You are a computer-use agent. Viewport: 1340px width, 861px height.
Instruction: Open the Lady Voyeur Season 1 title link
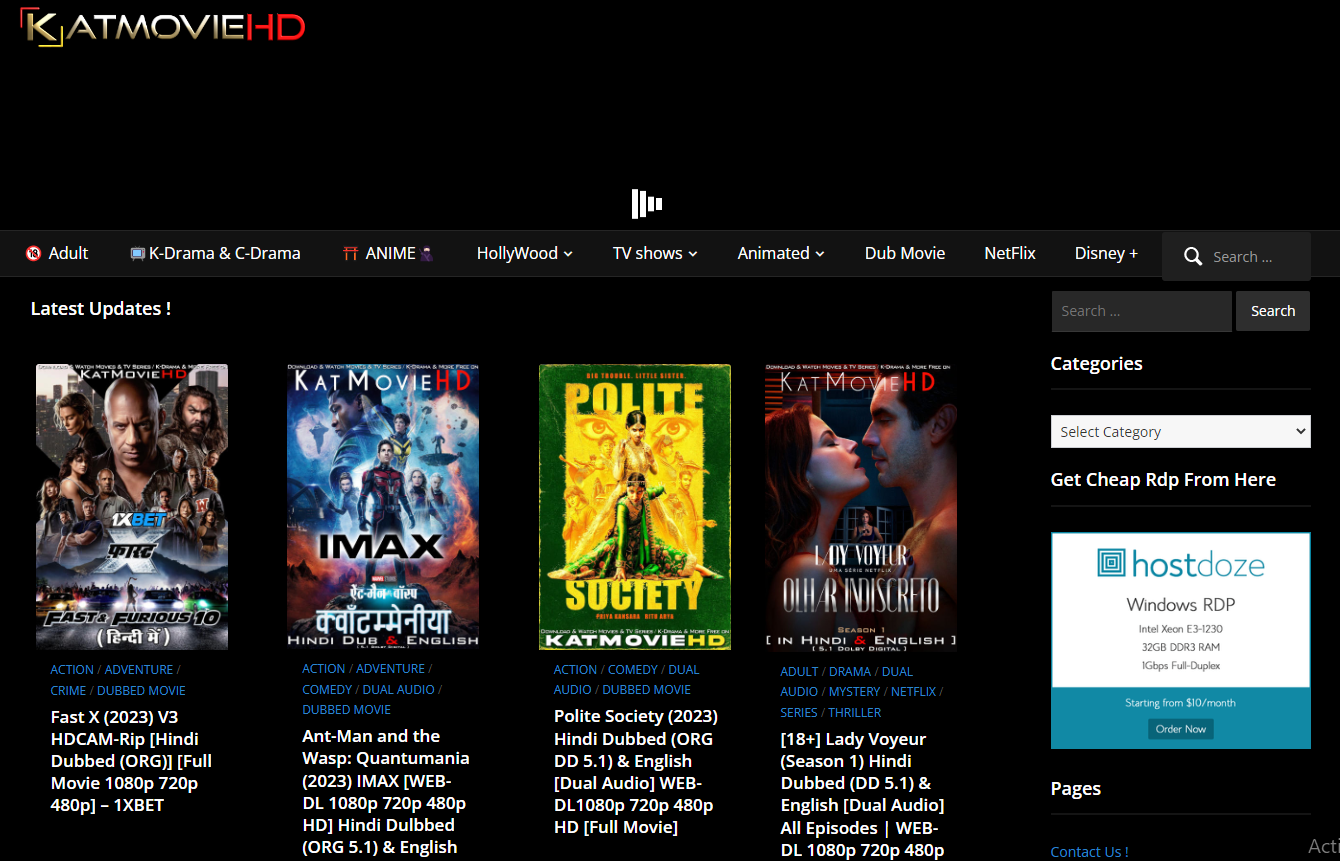[862, 795]
